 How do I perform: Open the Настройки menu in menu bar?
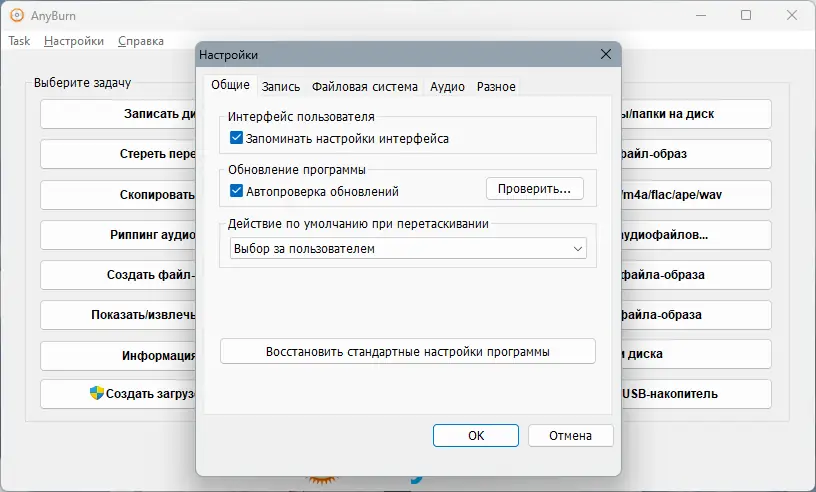[x=74, y=41]
